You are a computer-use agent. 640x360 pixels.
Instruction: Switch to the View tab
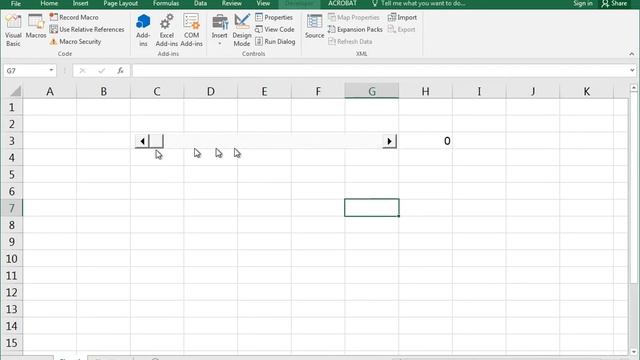coord(263,3)
